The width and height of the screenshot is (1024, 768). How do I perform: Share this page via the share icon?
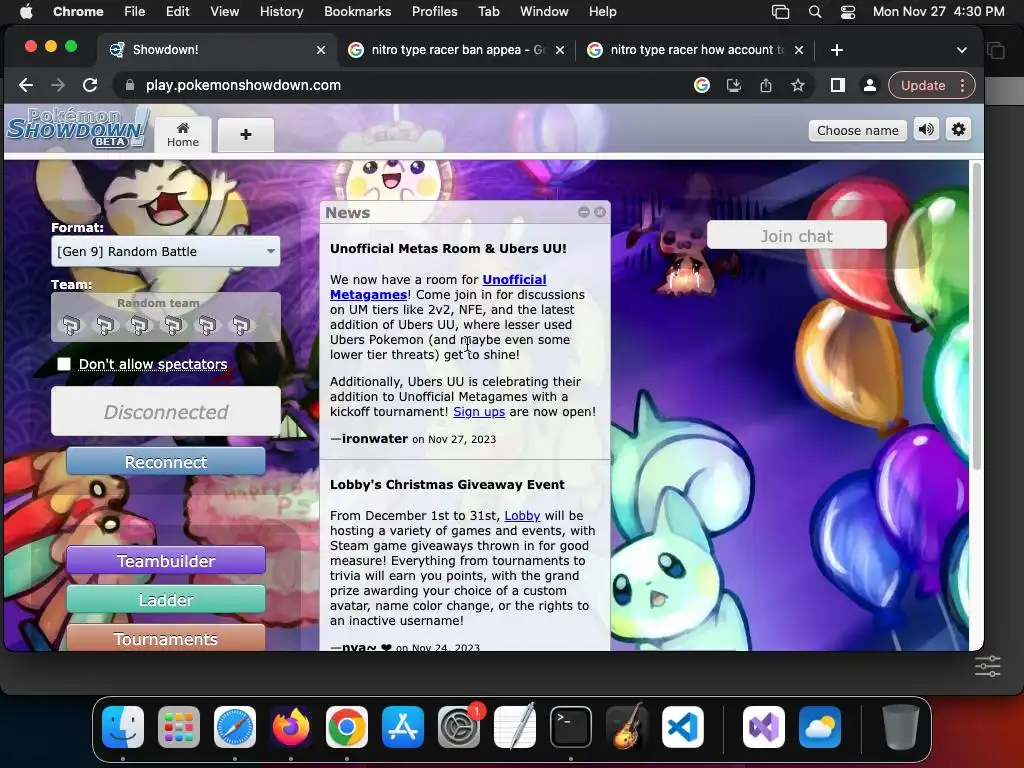[766, 85]
